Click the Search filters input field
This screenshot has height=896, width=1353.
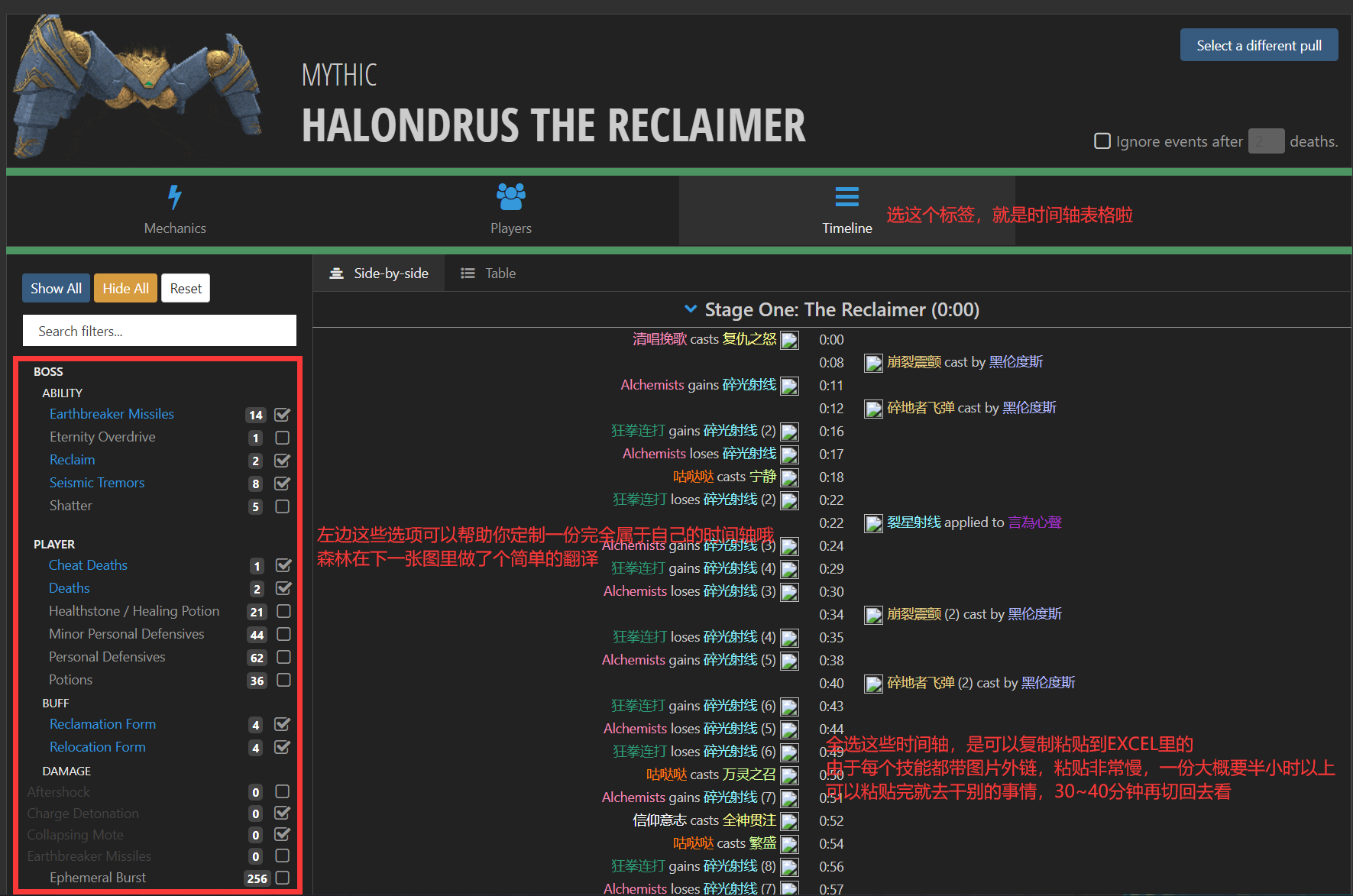point(160,331)
